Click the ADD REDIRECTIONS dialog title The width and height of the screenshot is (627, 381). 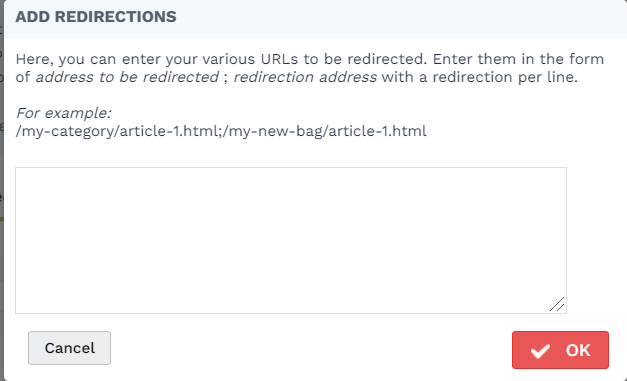(x=96, y=17)
